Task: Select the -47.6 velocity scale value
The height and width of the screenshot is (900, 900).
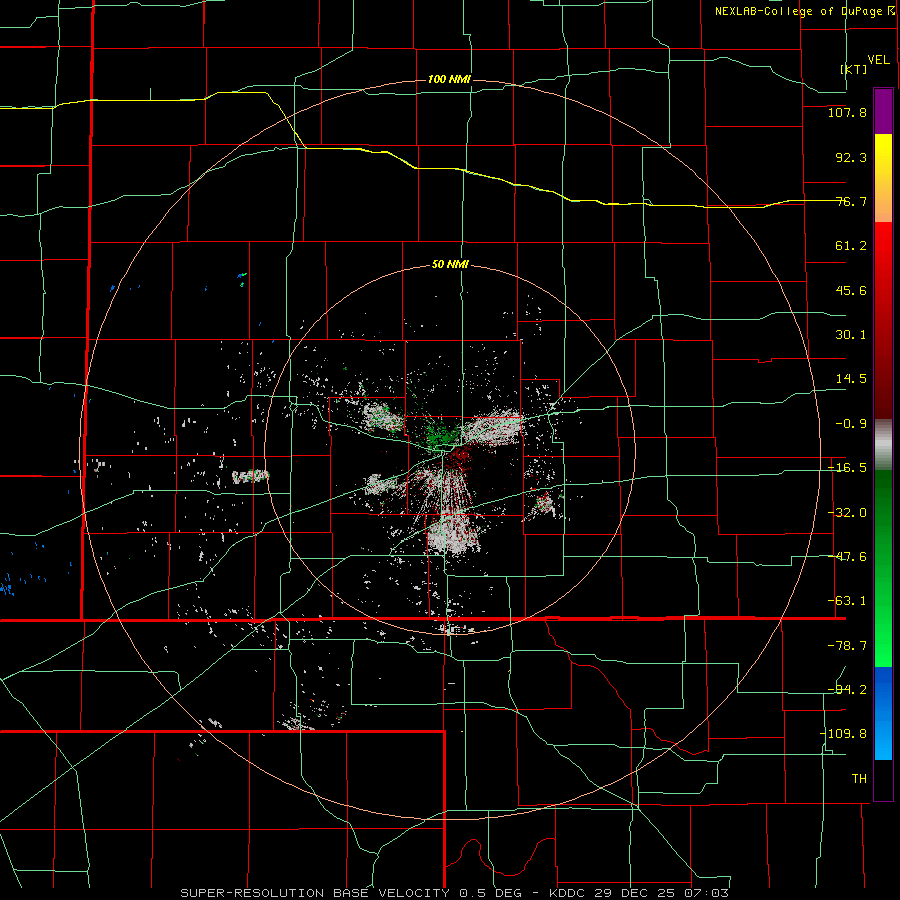Action: [x=847, y=557]
